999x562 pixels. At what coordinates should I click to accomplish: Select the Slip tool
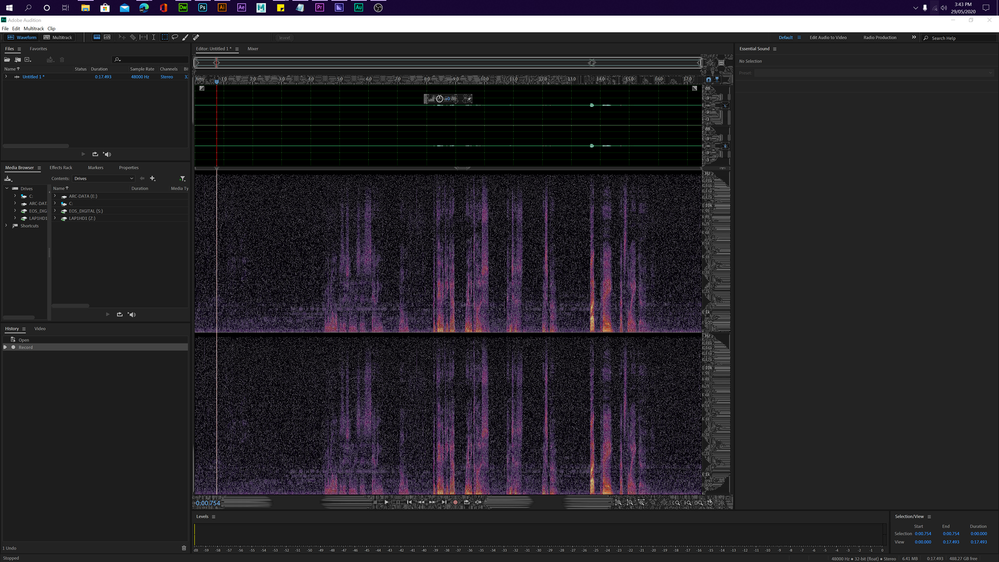143,38
